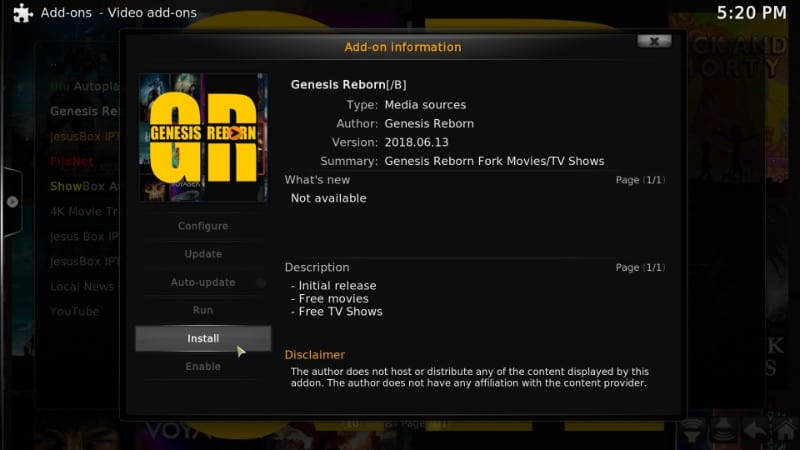The width and height of the screenshot is (800, 450).
Task: Click the version value 2018.06.13
Action: tap(416, 142)
